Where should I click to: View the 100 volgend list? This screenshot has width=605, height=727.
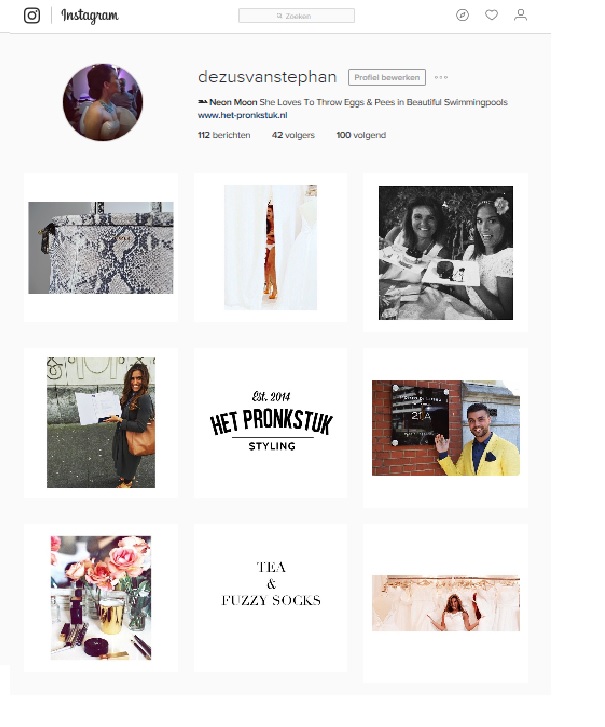(361, 135)
